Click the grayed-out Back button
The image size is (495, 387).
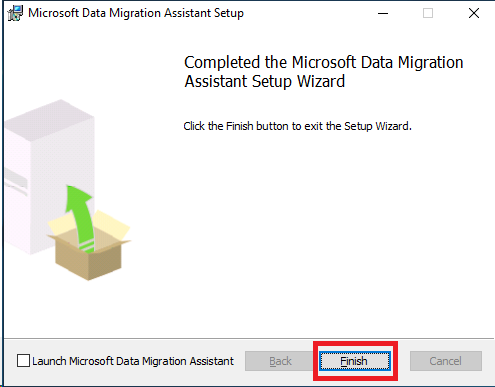click(x=280, y=361)
